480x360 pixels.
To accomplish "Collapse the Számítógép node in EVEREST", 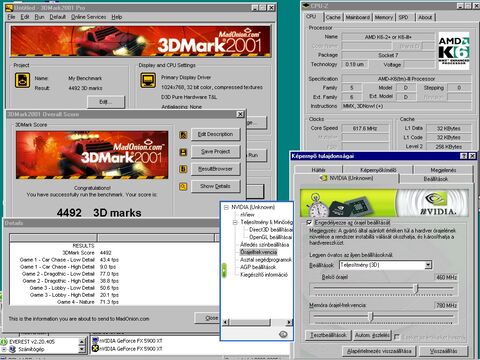I will pos(4,349).
